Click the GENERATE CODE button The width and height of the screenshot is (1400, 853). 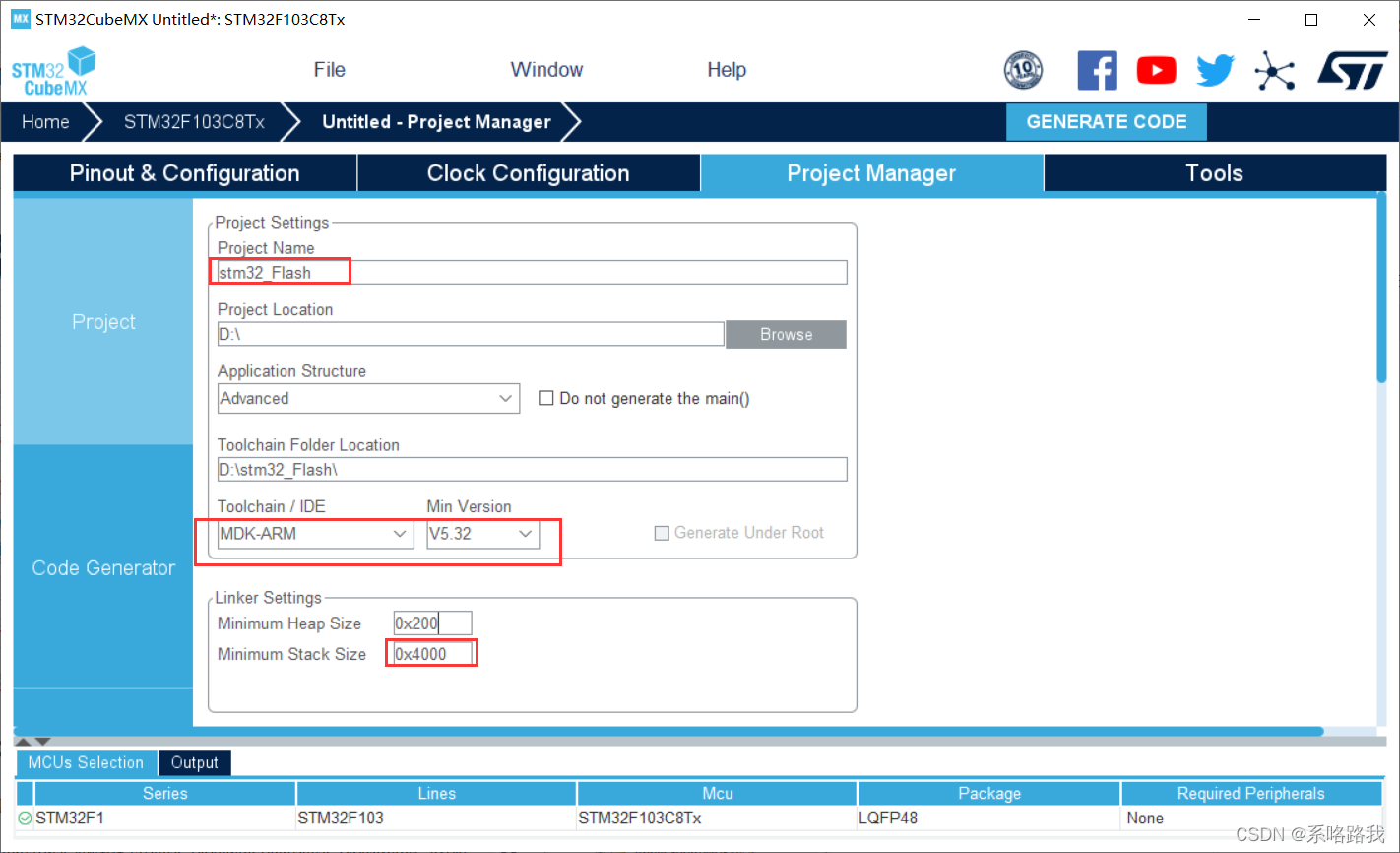coord(1107,122)
